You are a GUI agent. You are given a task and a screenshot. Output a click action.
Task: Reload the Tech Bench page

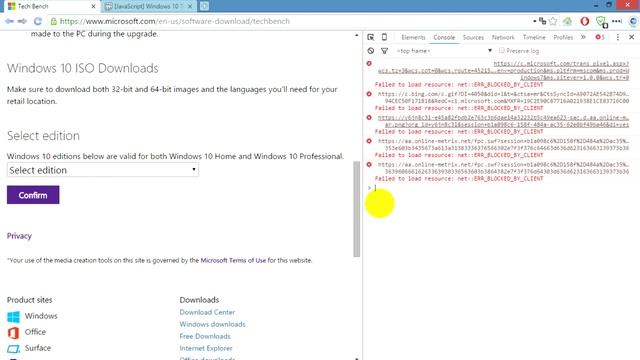pos(38,21)
